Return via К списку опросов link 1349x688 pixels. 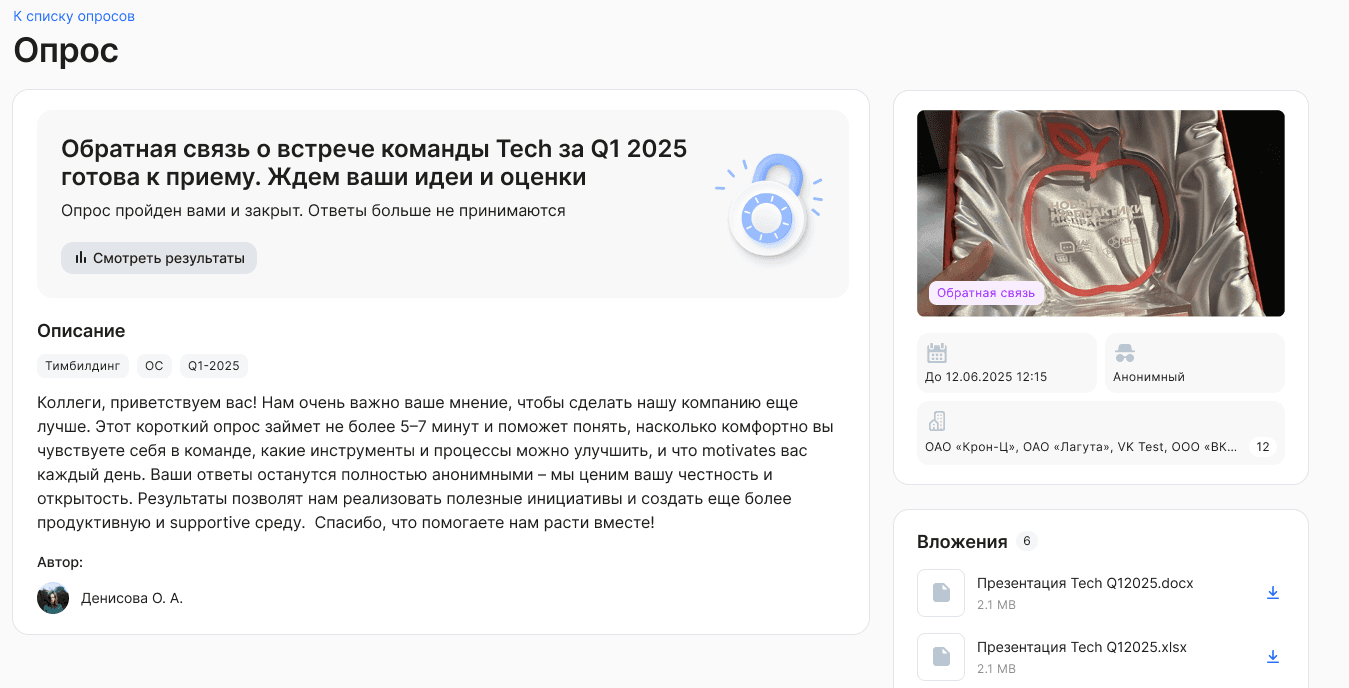coord(73,15)
